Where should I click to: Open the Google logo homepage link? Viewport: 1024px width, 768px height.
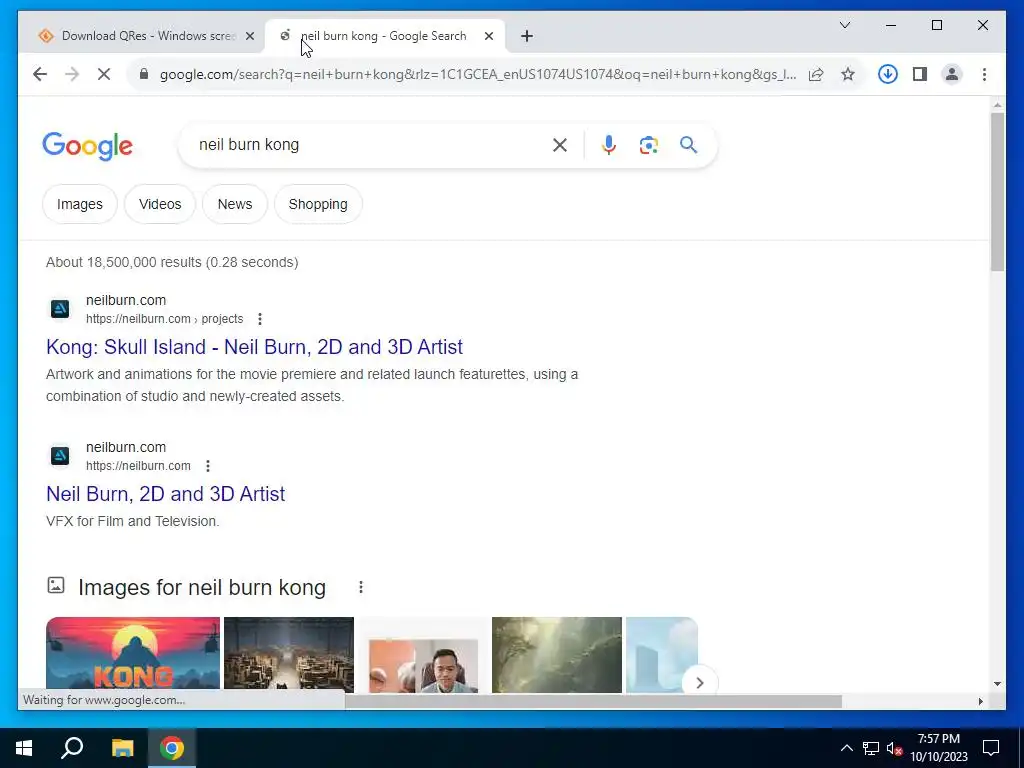(x=88, y=146)
